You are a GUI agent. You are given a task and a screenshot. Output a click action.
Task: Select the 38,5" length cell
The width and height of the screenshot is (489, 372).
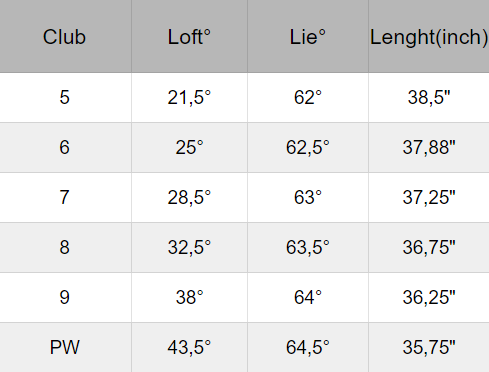click(x=429, y=97)
